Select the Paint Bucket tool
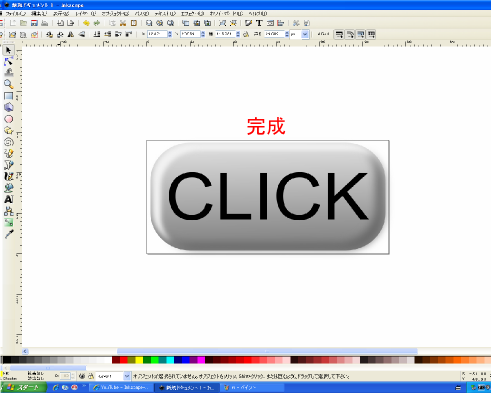Screen dimensions: 491x393 pyautogui.click(x=9, y=188)
